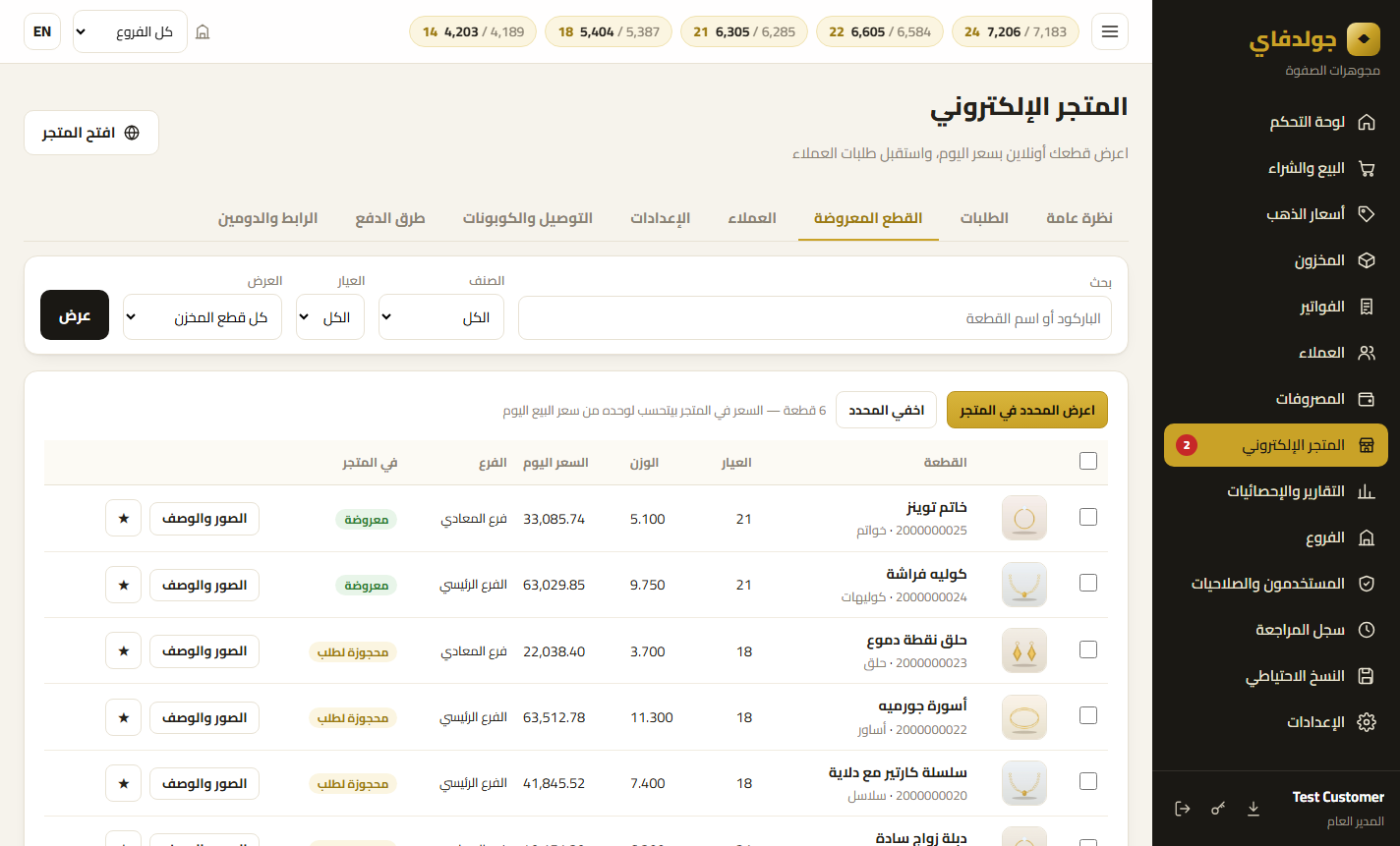Open أسعار الذهب in the sidebar
This screenshot has height=846, width=1400.
[1276, 214]
